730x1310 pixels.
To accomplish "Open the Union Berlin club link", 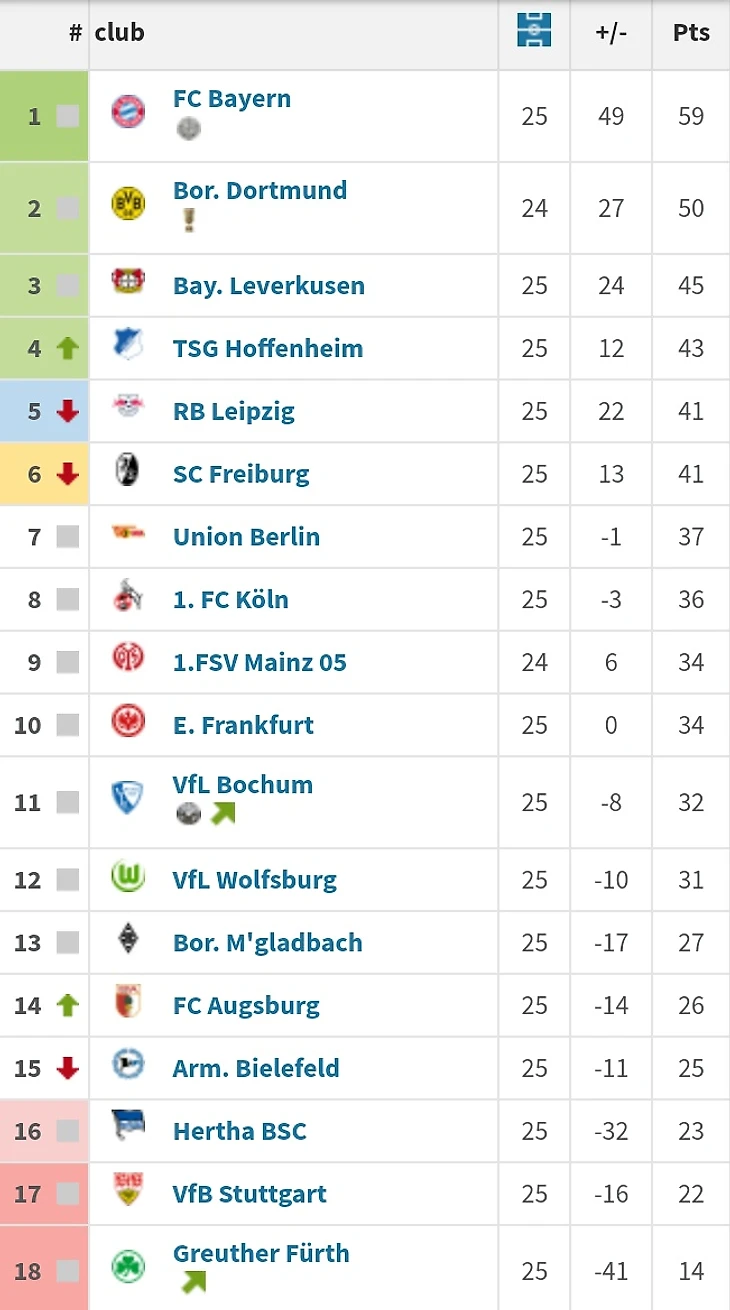I will (x=246, y=537).
